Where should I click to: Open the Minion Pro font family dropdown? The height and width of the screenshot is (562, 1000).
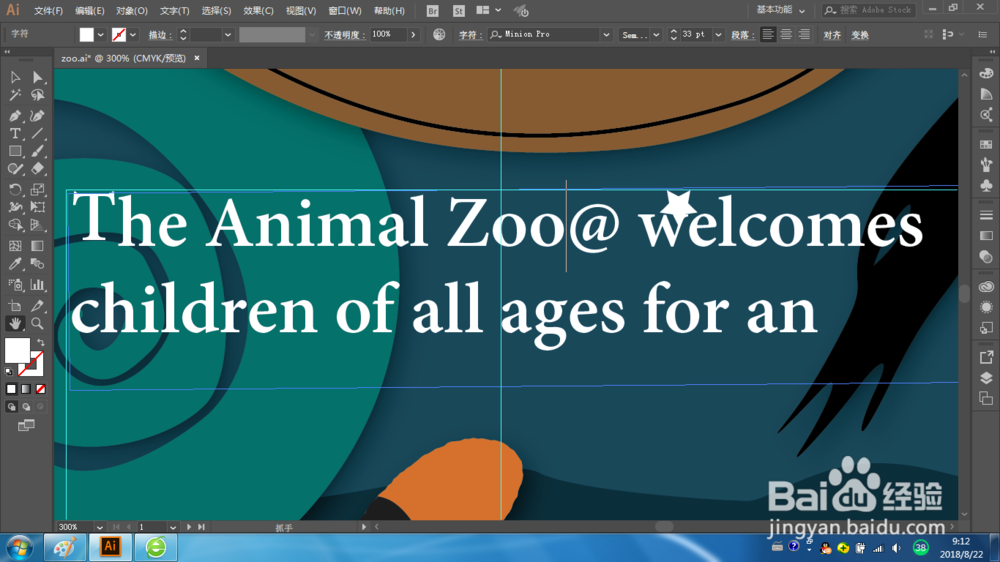coord(606,35)
